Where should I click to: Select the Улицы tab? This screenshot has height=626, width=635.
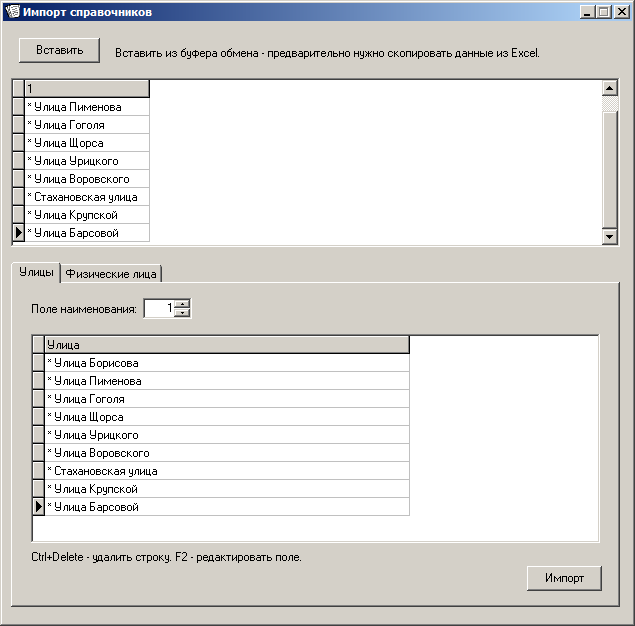pyautogui.click(x=36, y=273)
